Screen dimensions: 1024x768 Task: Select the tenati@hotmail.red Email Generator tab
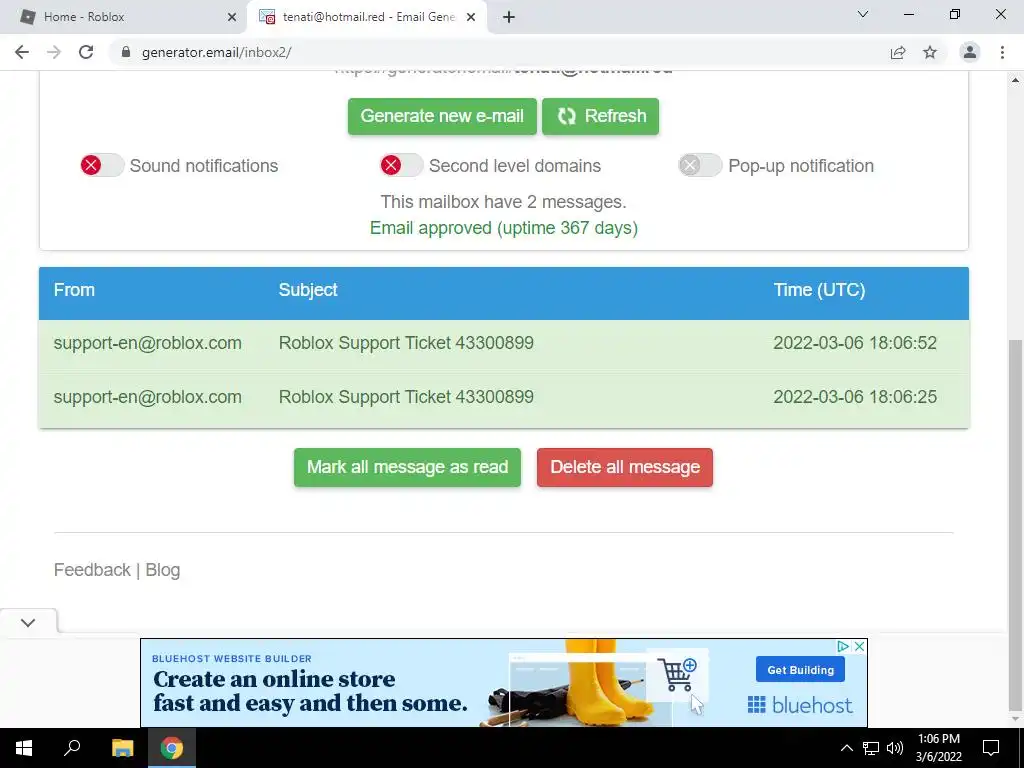pos(367,17)
